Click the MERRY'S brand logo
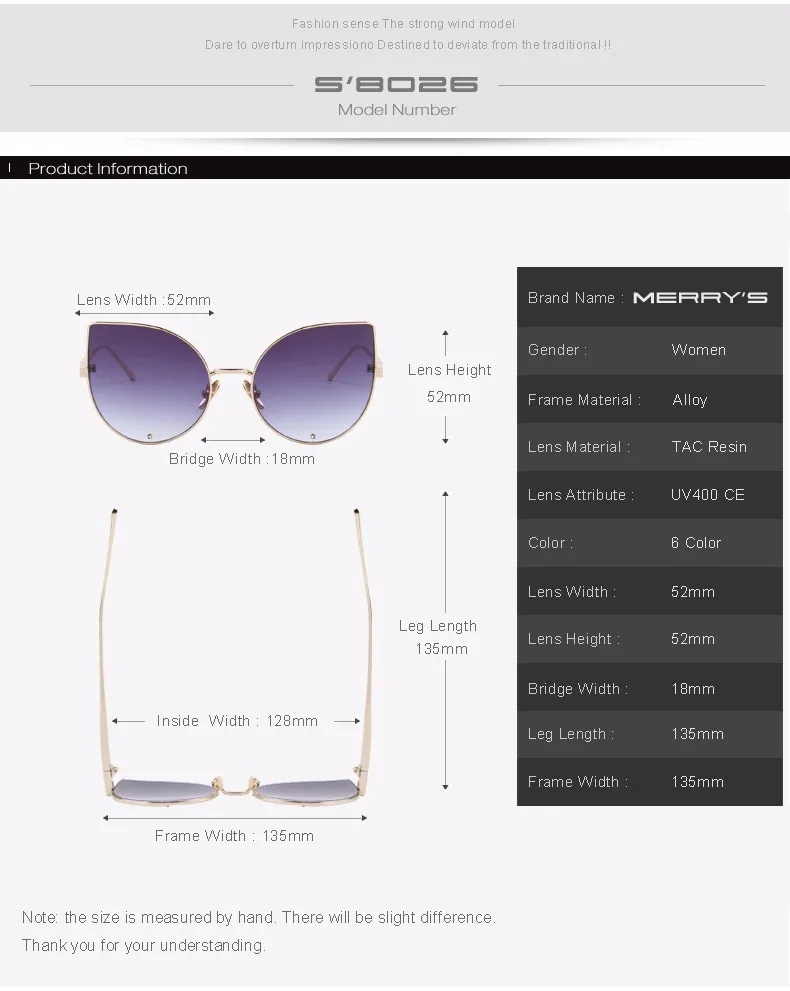790x991 pixels. tap(700, 298)
